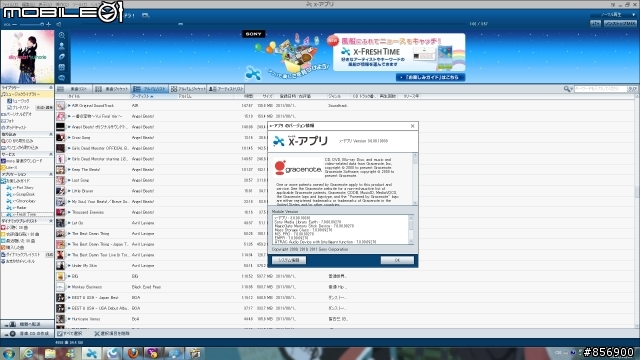
Task: Click the Firefox taskbar icon
Action: 133,353
